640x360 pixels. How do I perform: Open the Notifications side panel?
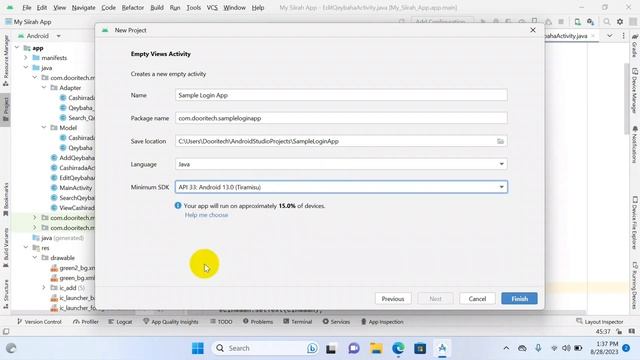[x=634, y=144]
